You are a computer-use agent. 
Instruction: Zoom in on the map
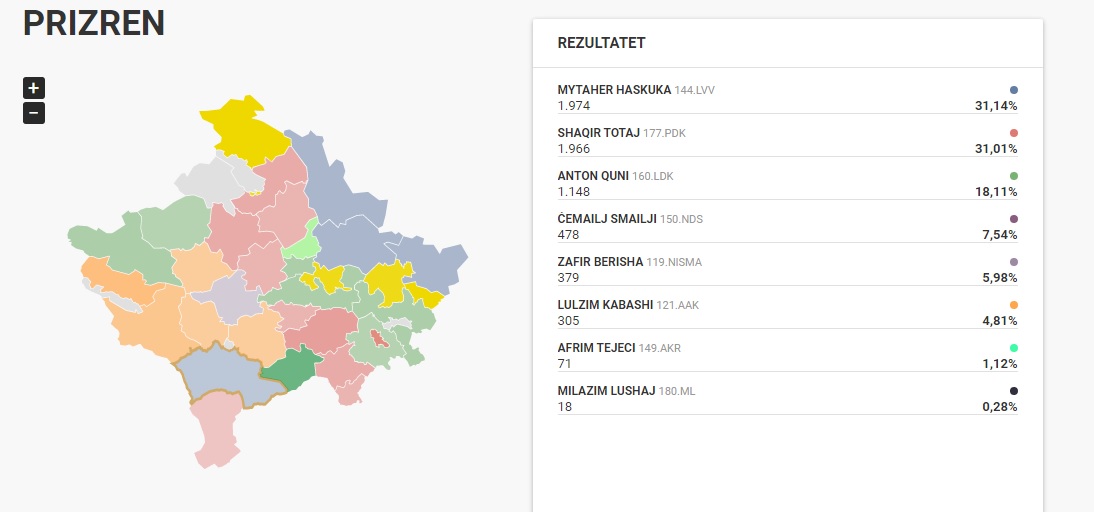34,88
